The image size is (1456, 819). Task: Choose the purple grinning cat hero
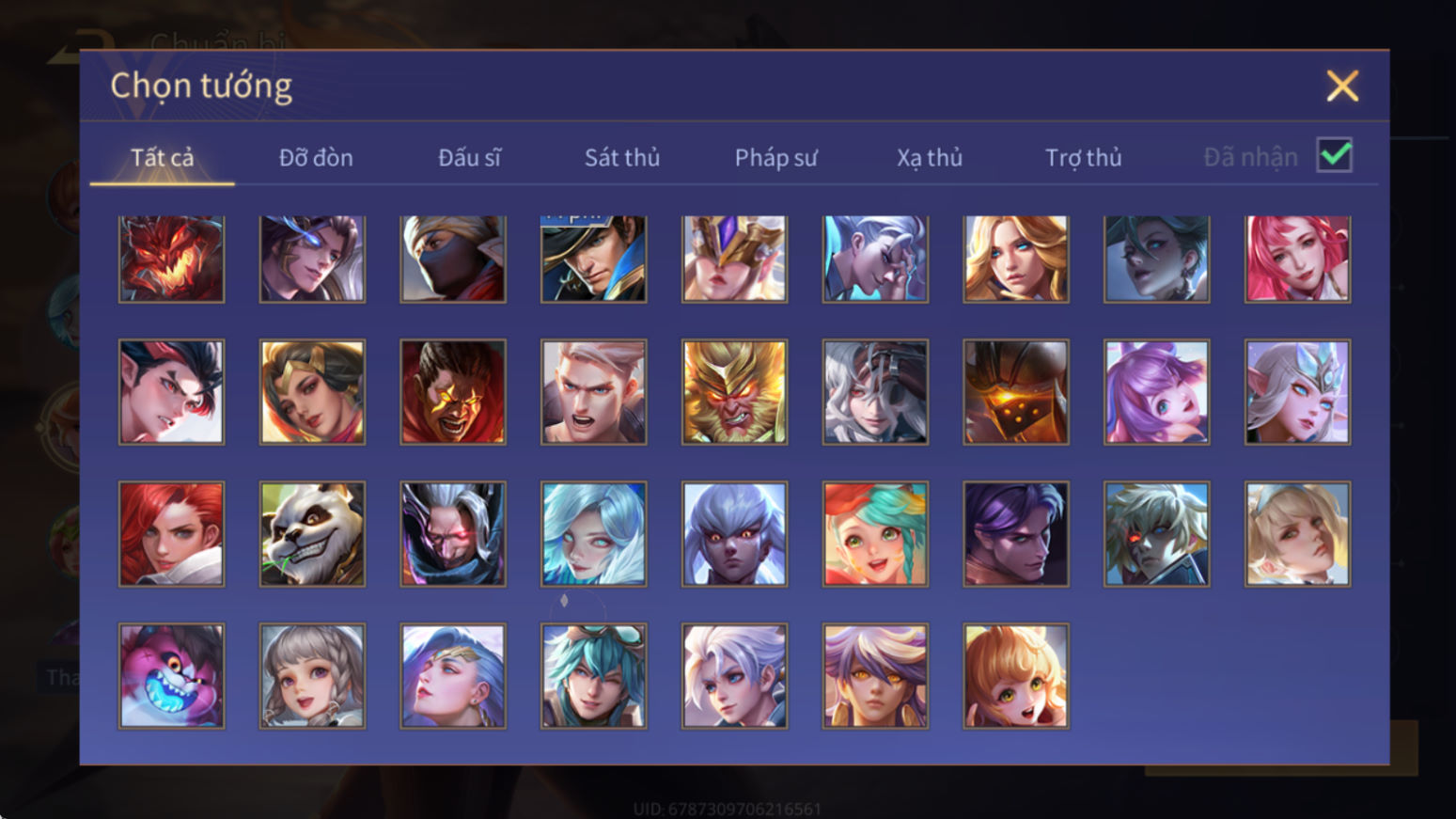pyautogui.click(x=171, y=675)
